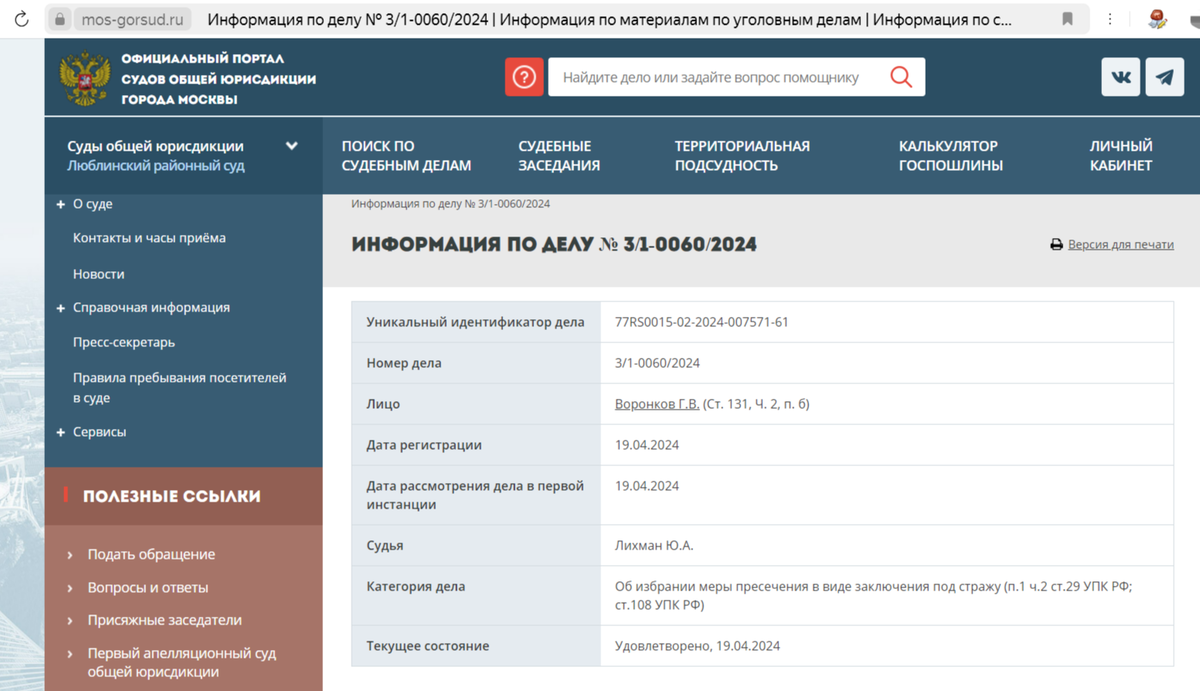Click the coat of arms portal logo

pos(85,76)
